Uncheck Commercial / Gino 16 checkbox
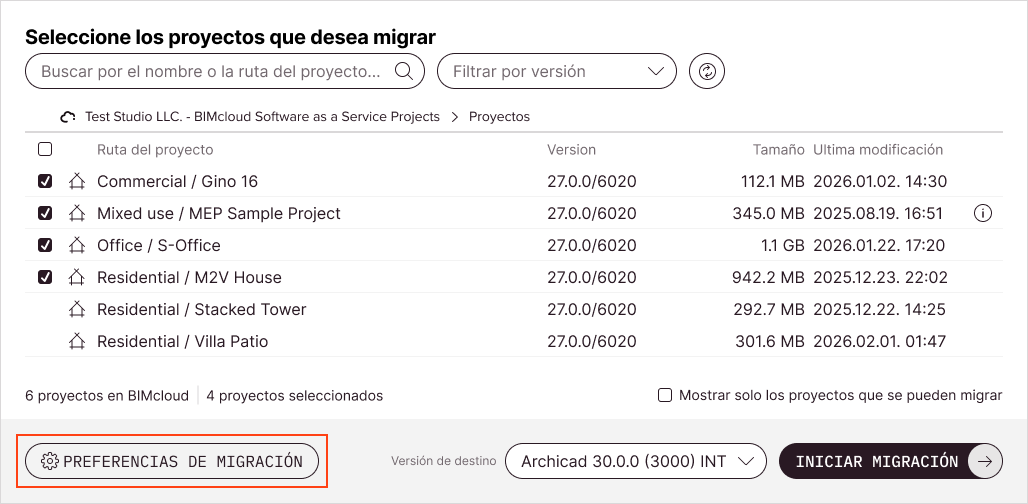1028x504 pixels. 45,181
